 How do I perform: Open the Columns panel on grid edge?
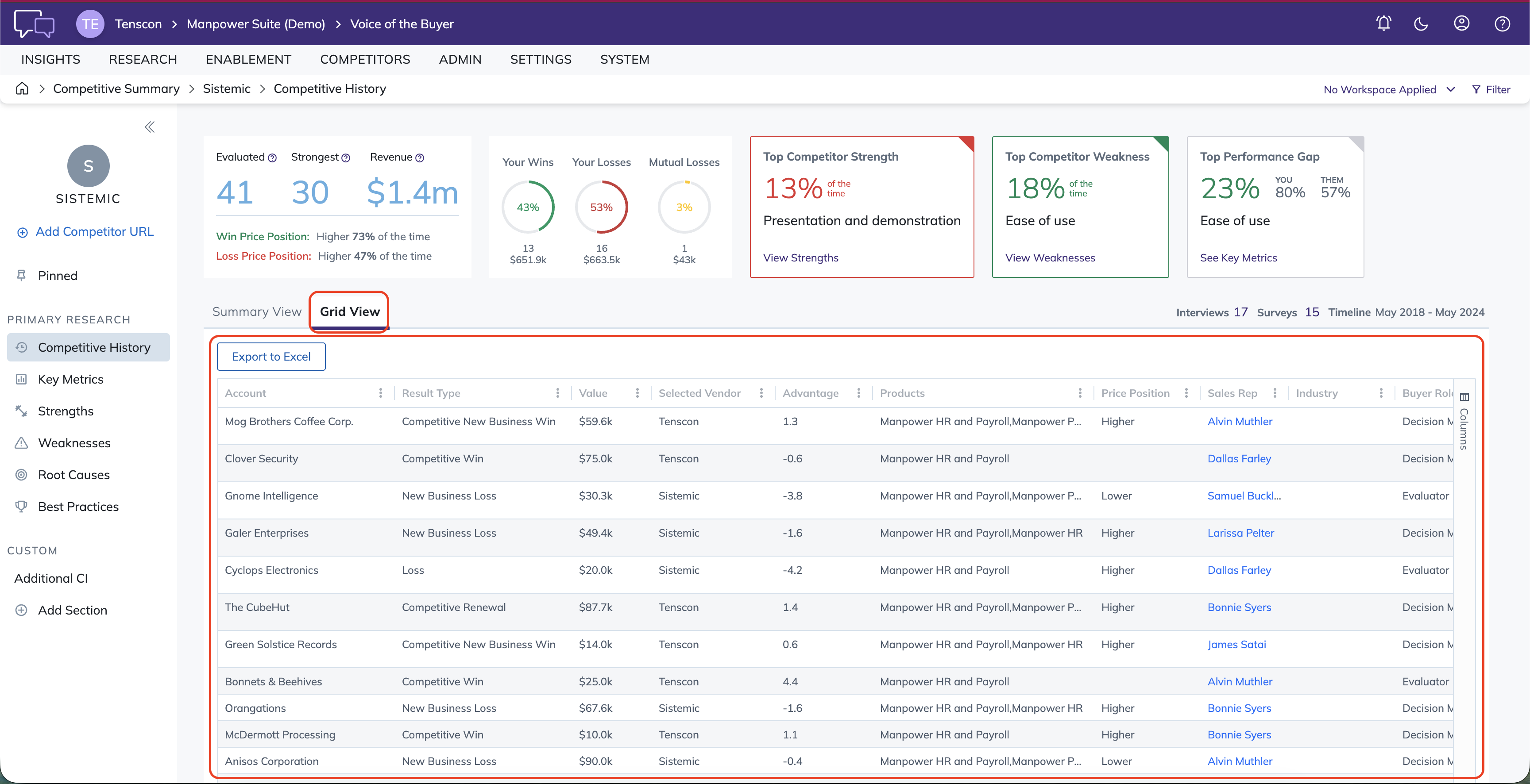tap(1464, 421)
